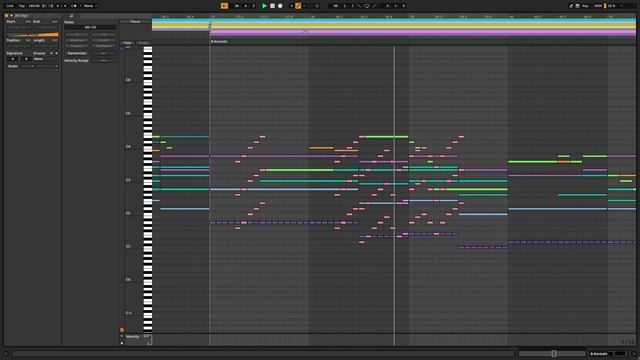Click the Set button next to Length
Screen dimensions: 640x360
point(54,40)
